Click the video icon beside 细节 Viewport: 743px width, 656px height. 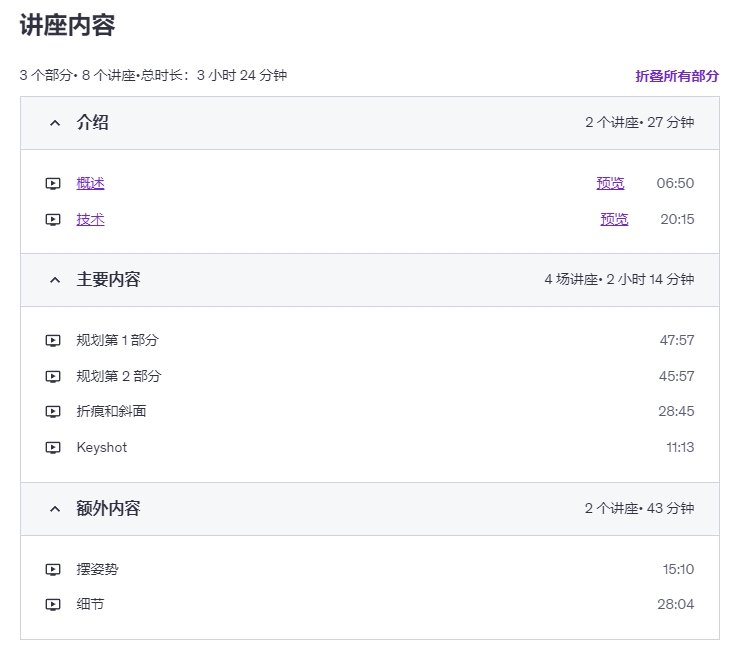coord(53,604)
